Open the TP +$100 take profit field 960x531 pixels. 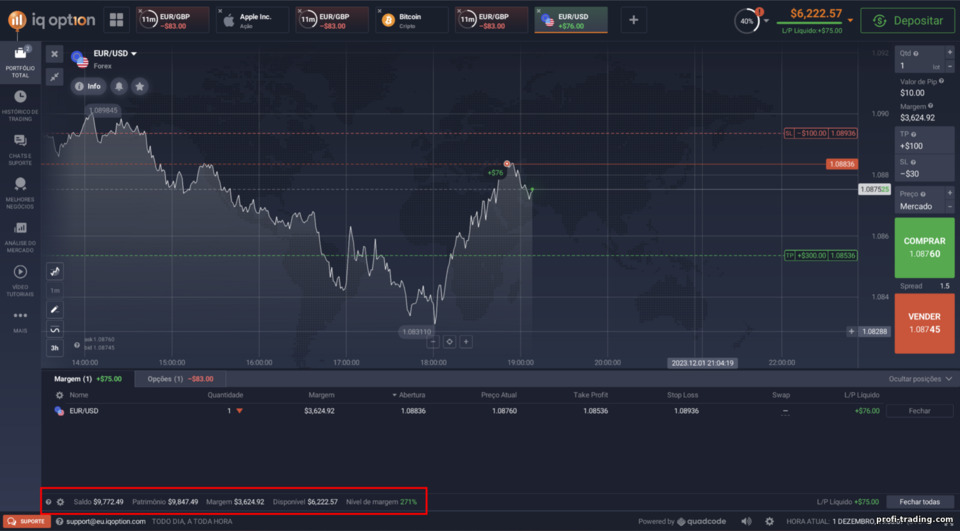pyautogui.click(x=924, y=141)
